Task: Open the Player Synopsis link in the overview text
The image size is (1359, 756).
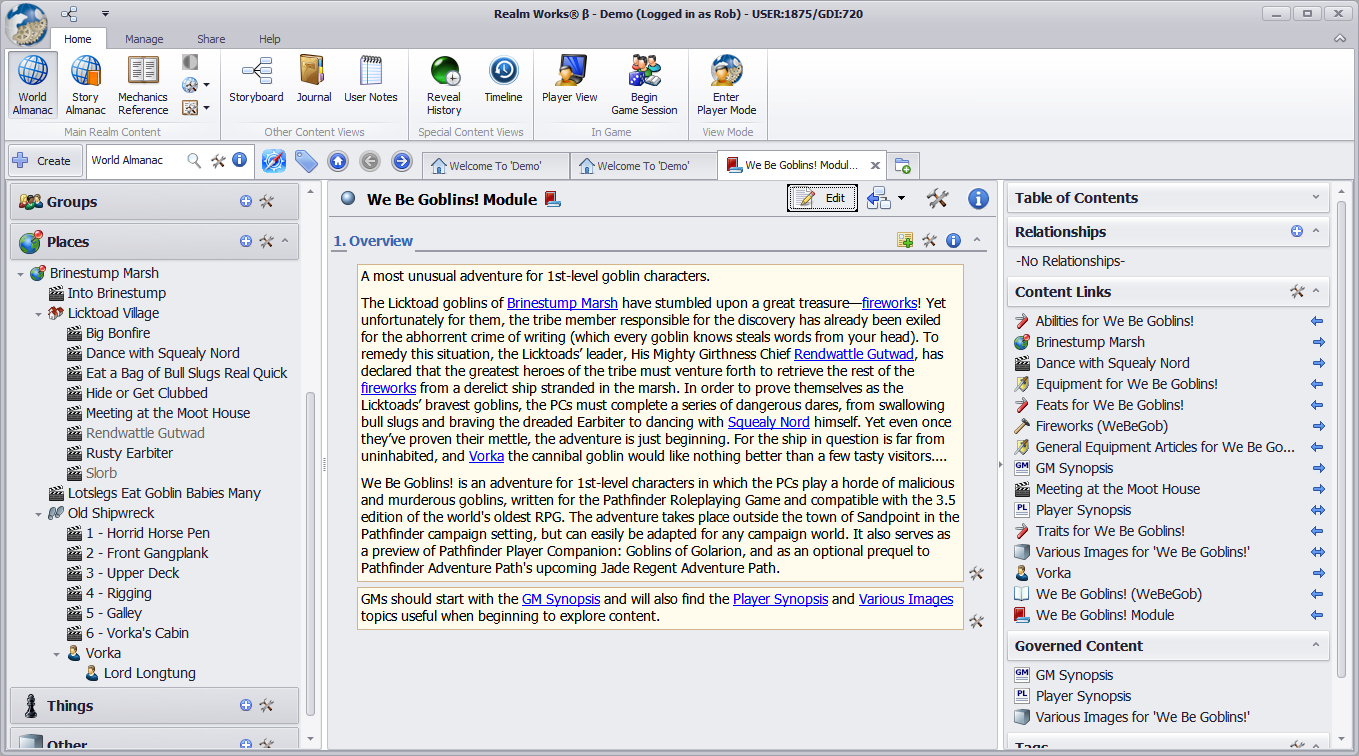Action: click(x=780, y=599)
